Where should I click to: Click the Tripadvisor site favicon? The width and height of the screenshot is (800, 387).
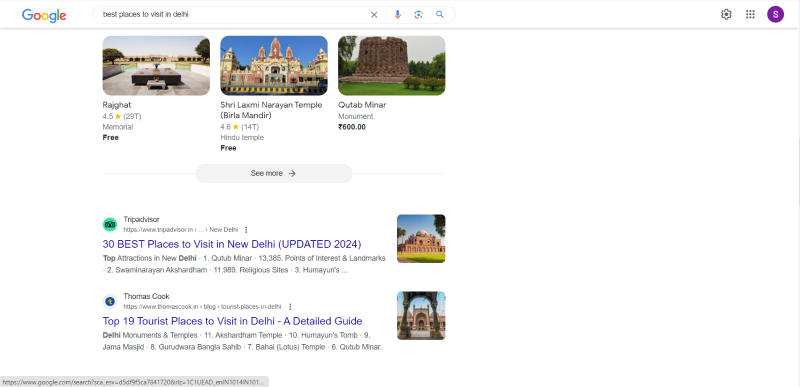click(x=110, y=224)
